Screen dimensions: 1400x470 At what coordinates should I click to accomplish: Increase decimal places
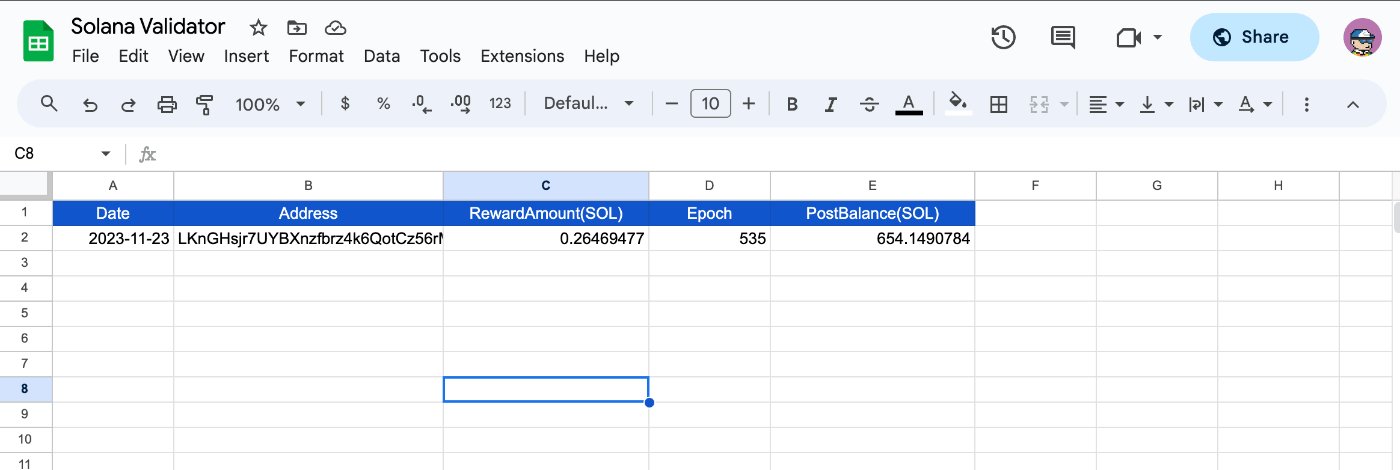[461, 103]
